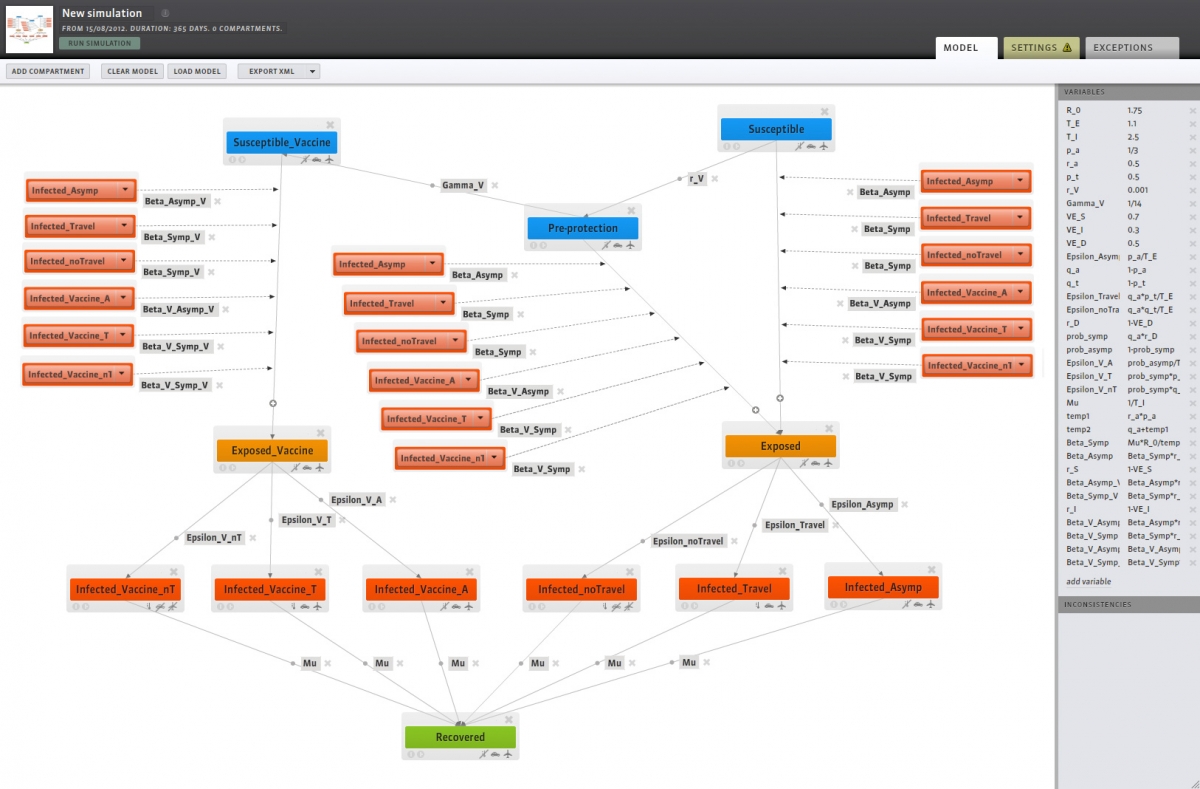Open the Export XML dropdown arrow
1200x789 pixels.
click(313, 72)
